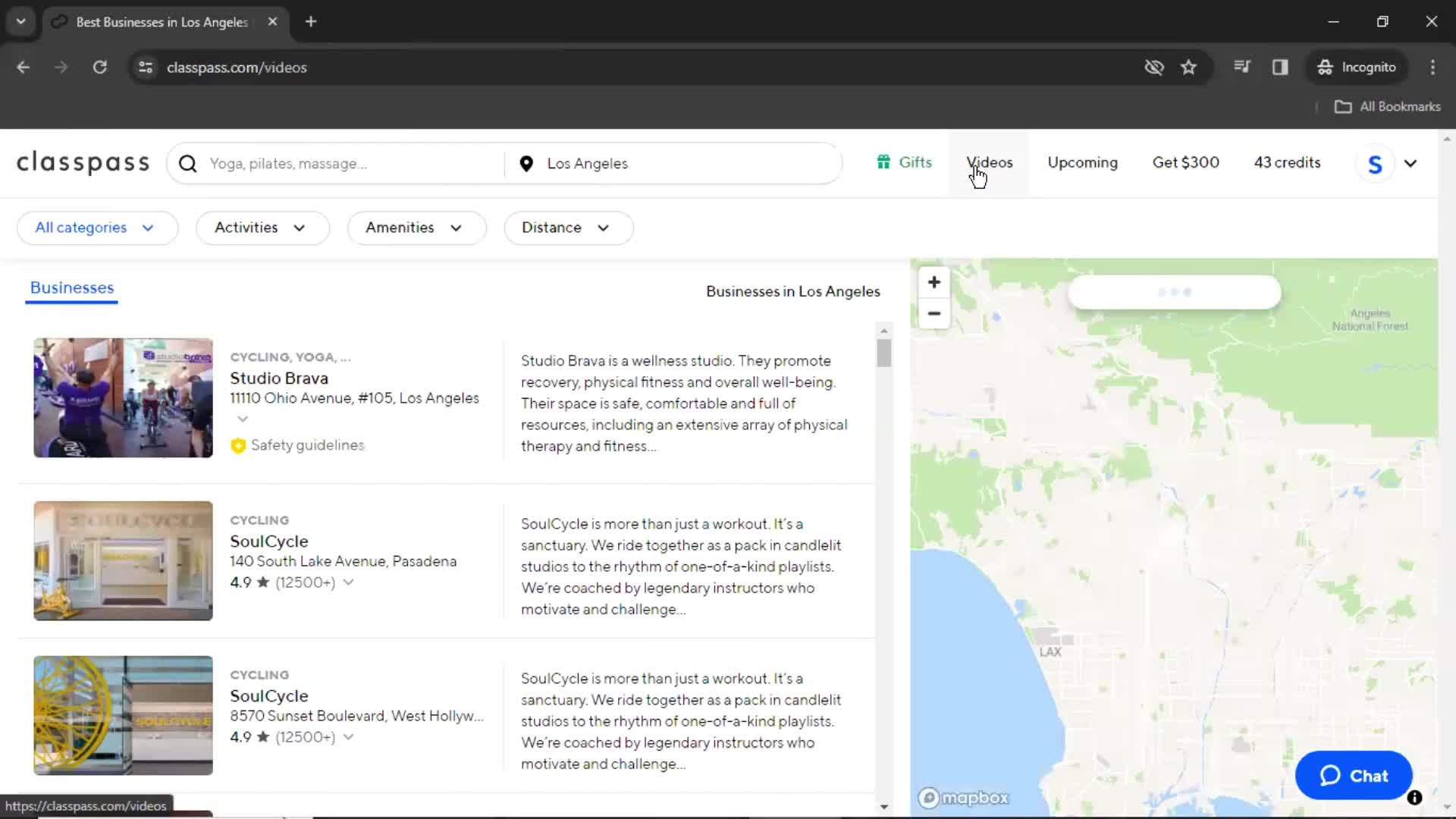Click the SoulCycle West Hollywood thumbnail

click(123, 716)
